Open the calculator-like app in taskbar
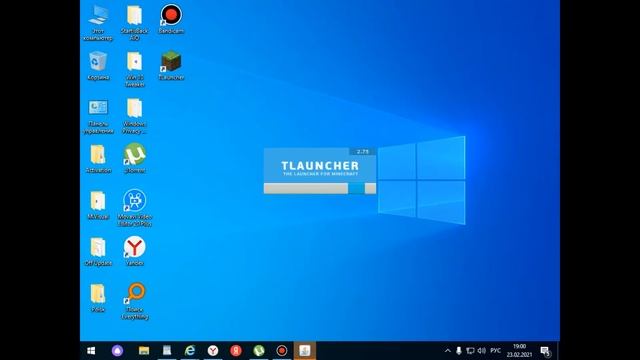 tap(167, 351)
